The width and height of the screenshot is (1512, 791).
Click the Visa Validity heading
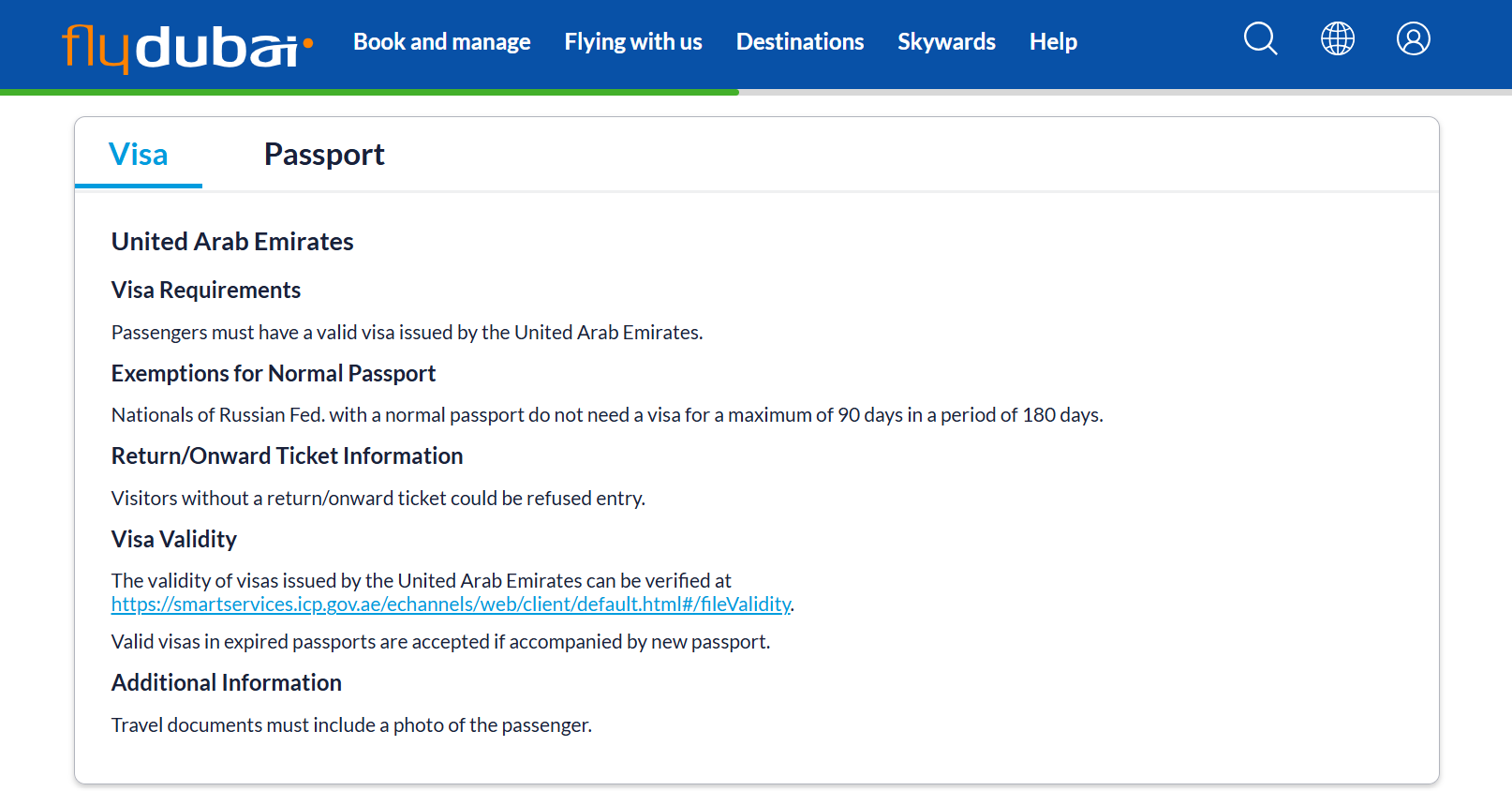173,540
